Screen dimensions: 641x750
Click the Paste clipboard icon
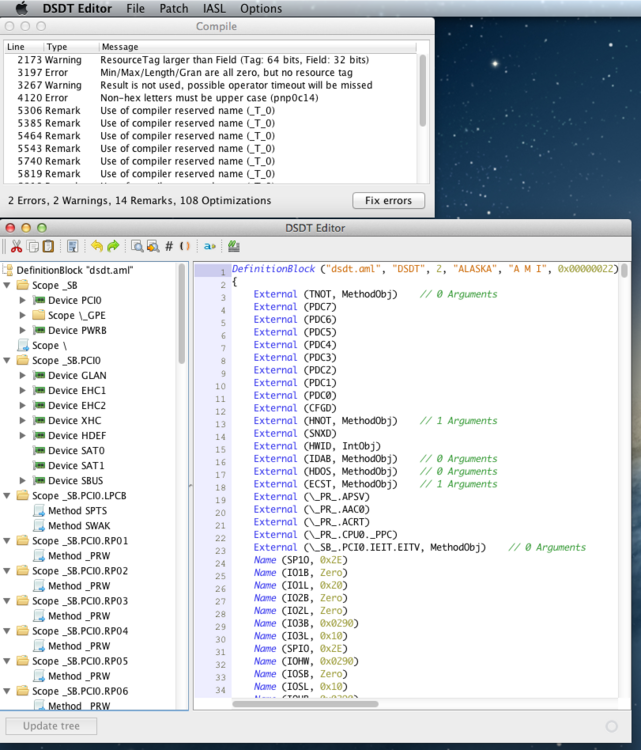(x=48, y=246)
